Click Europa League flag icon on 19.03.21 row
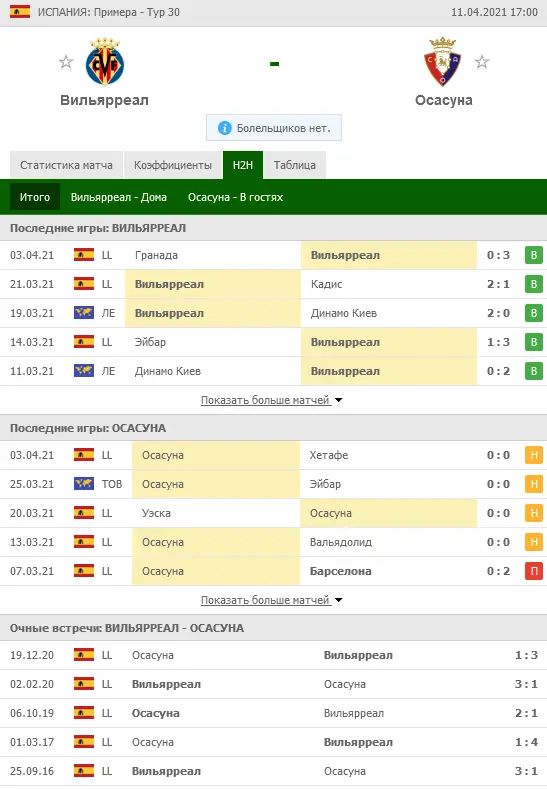This screenshot has height=789, width=547. tap(84, 313)
